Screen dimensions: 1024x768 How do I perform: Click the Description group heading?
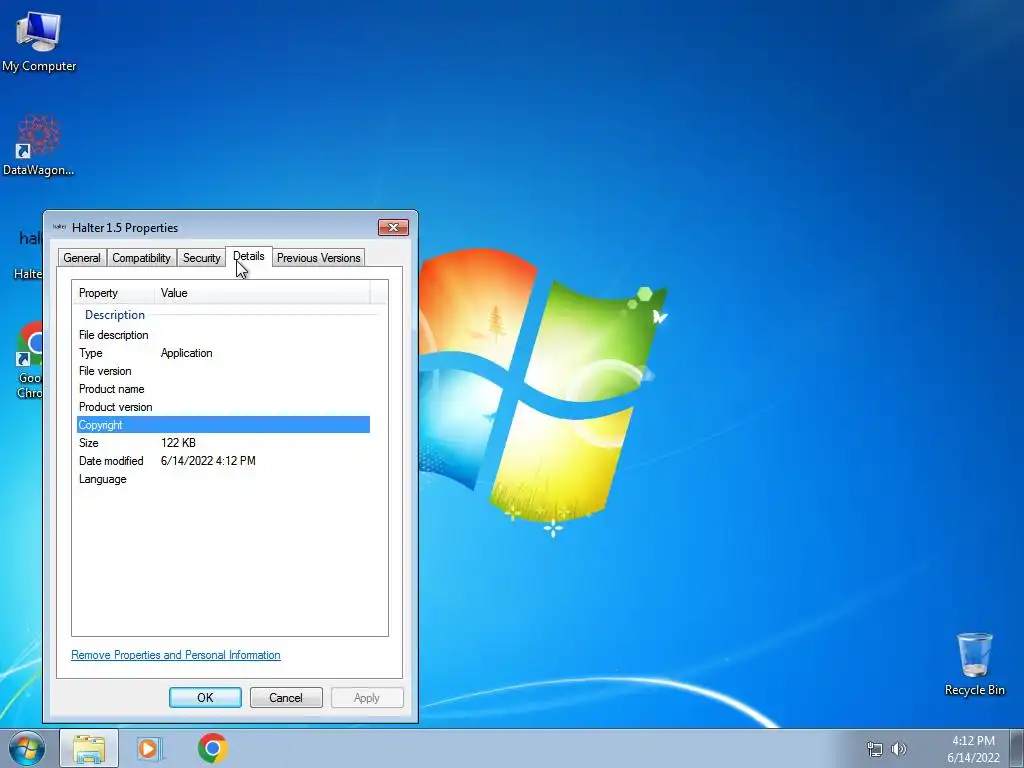(114, 315)
